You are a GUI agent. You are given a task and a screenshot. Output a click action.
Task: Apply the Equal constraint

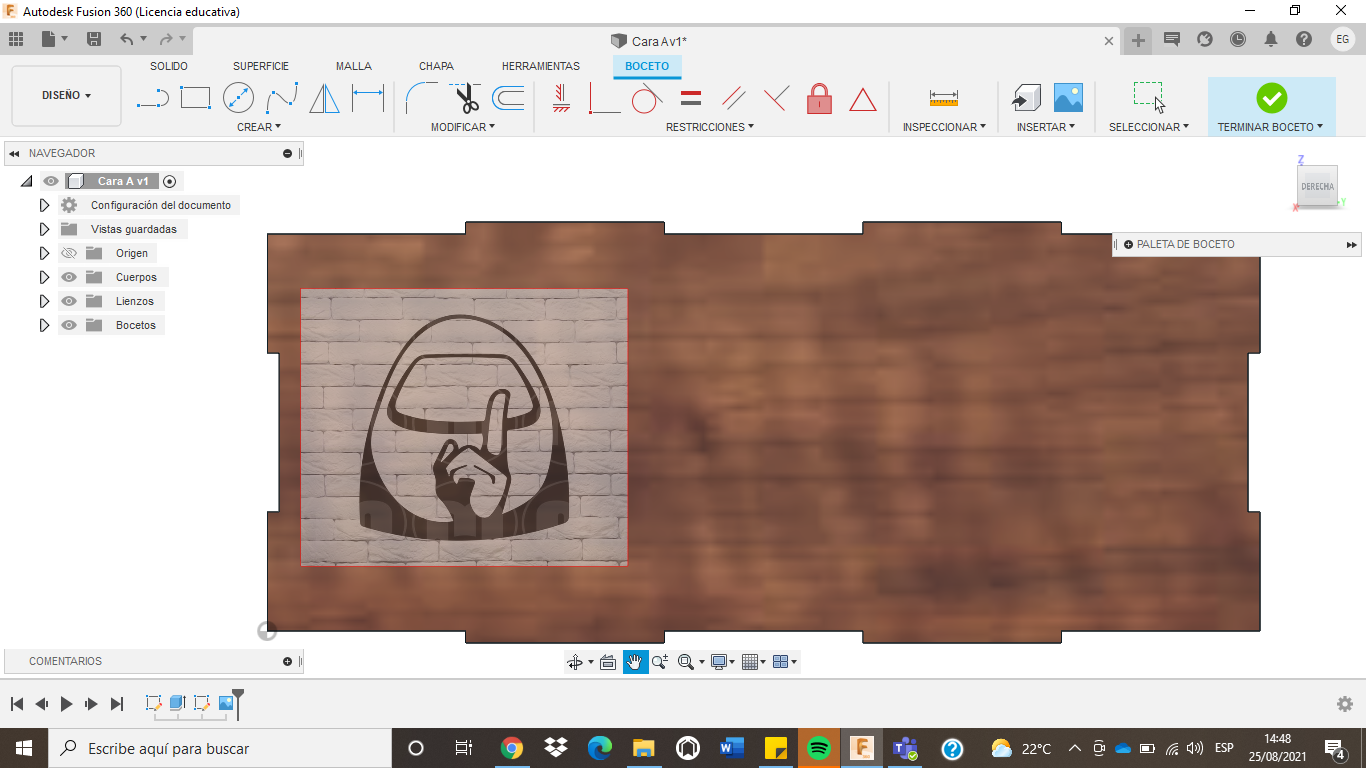click(x=689, y=97)
